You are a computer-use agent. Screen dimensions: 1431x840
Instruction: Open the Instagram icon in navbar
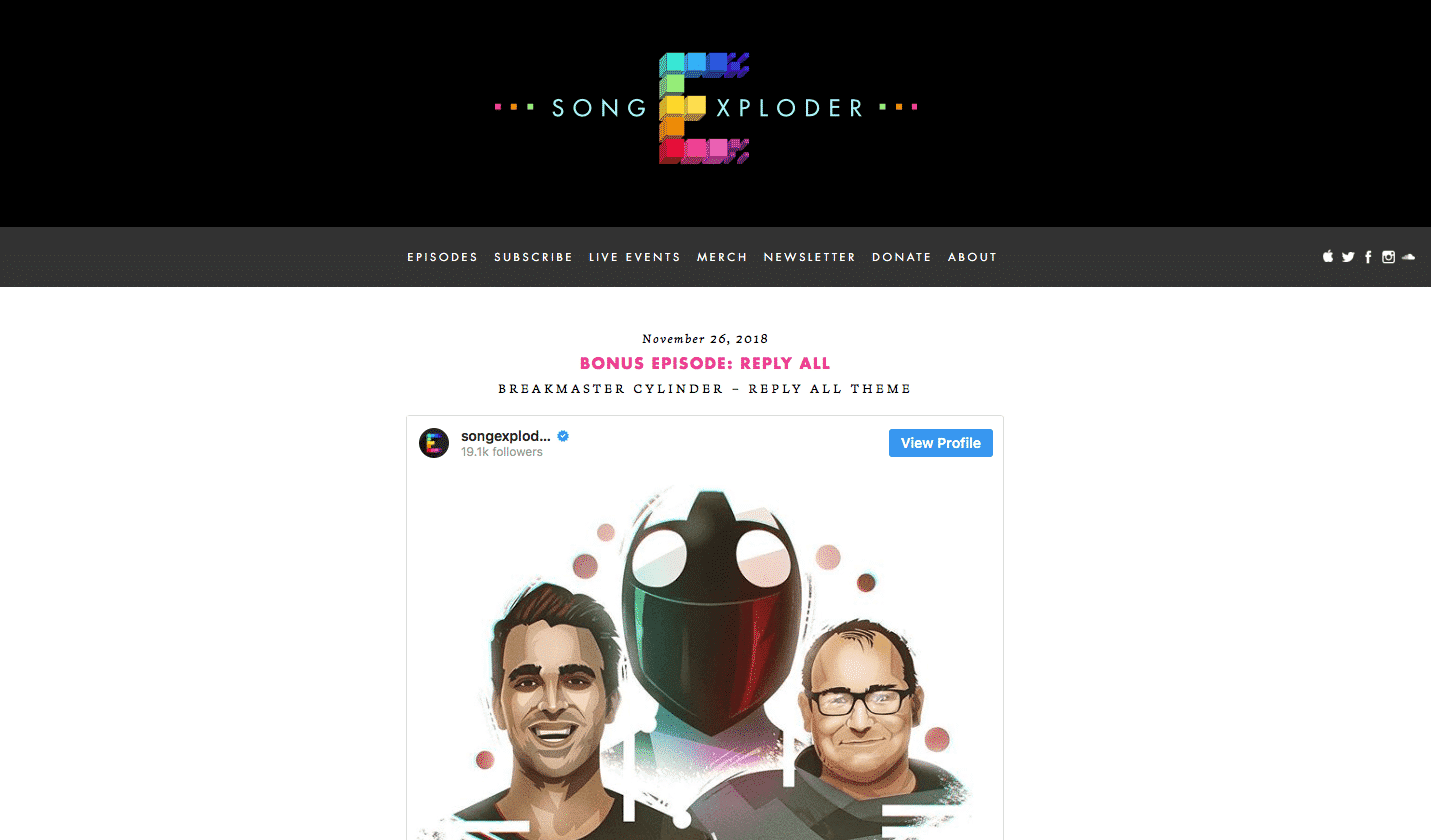(1388, 257)
